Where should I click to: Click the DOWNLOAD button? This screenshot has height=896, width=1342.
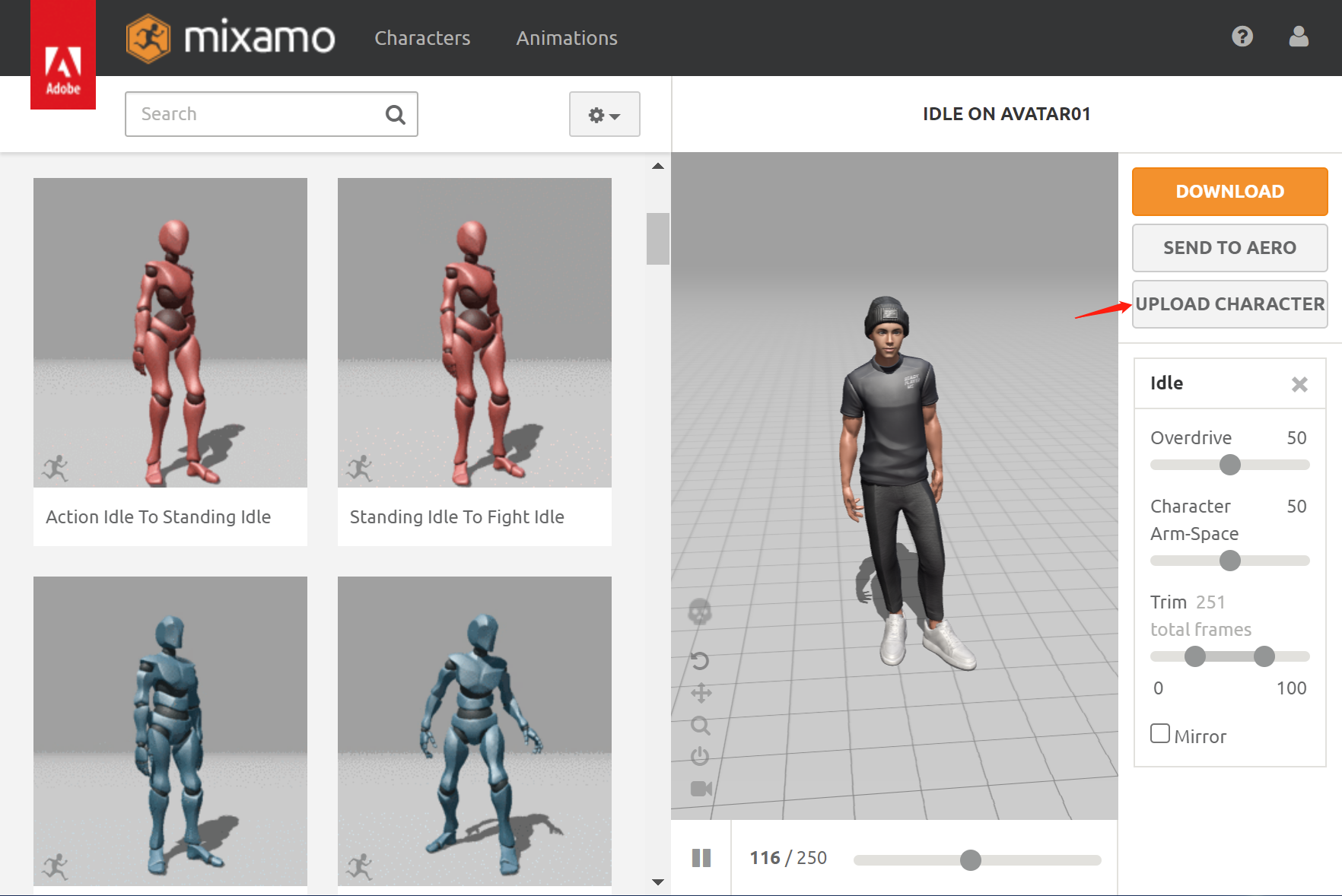[1229, 191]
